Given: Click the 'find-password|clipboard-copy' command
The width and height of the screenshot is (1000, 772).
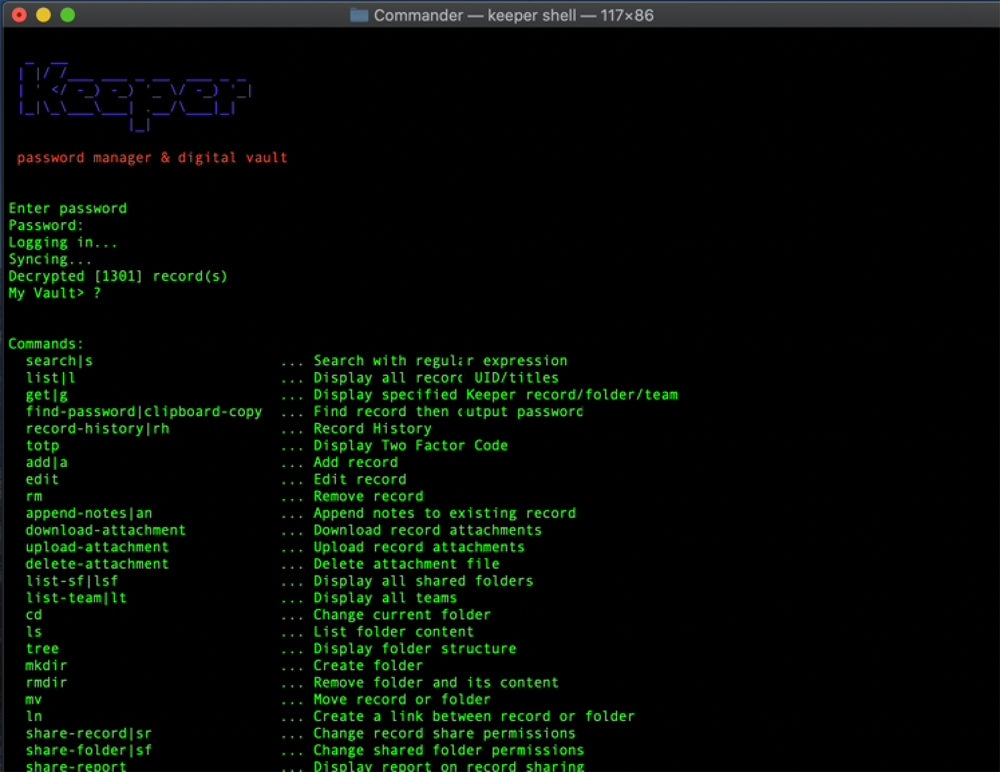Looking at the screenshot, I should (x=144, y=411).
